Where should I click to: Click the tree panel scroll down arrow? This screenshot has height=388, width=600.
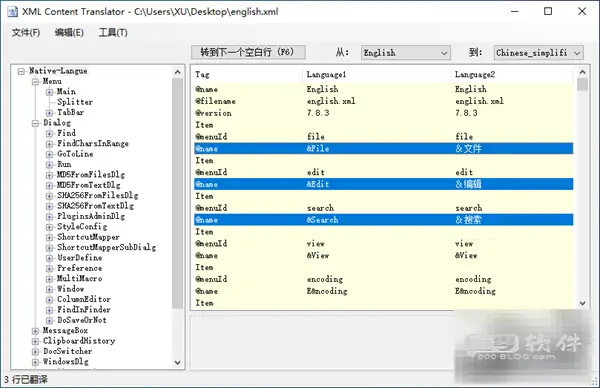(178, 362)
